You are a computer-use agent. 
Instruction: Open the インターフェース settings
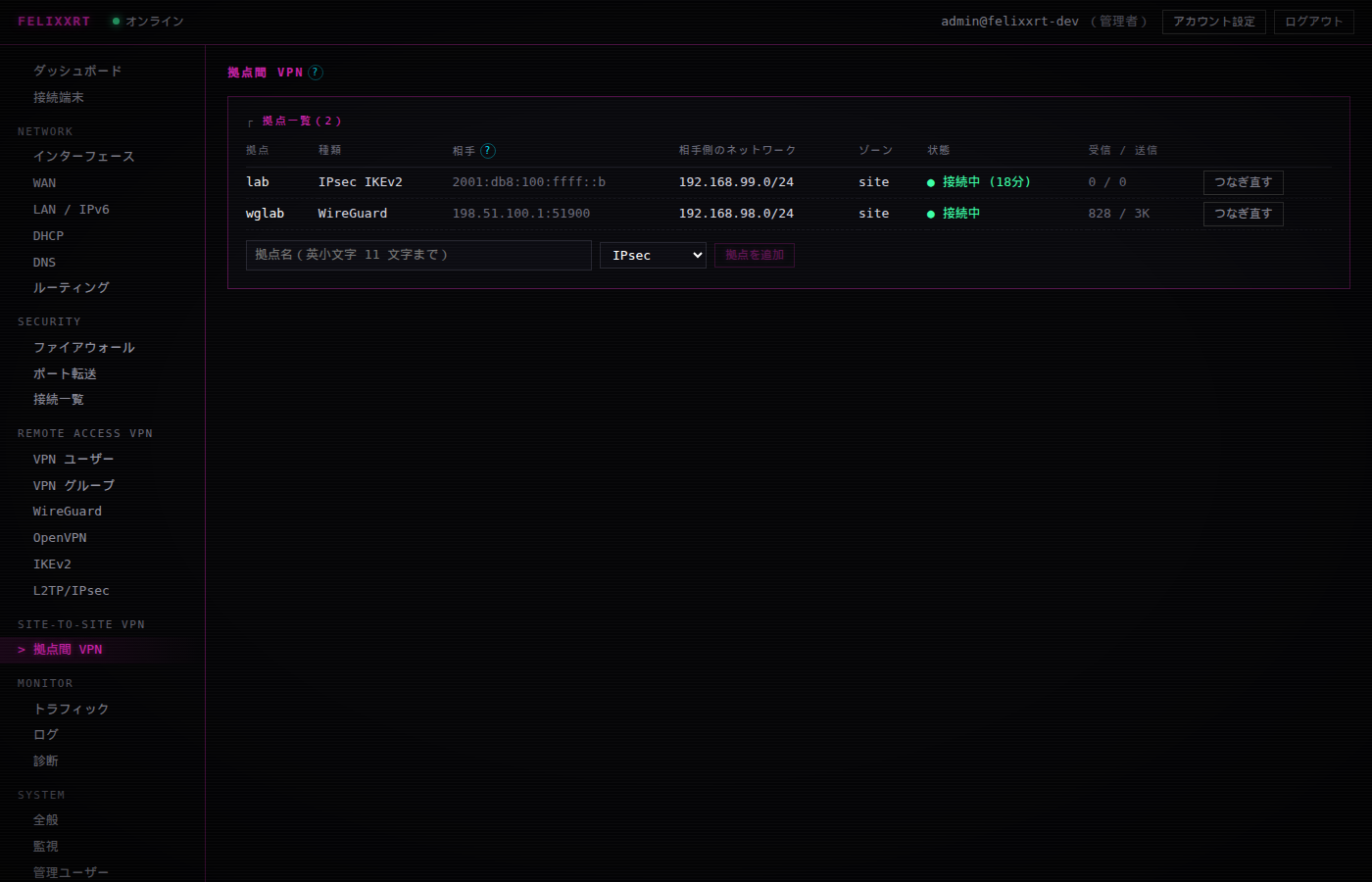pos(83,156)
